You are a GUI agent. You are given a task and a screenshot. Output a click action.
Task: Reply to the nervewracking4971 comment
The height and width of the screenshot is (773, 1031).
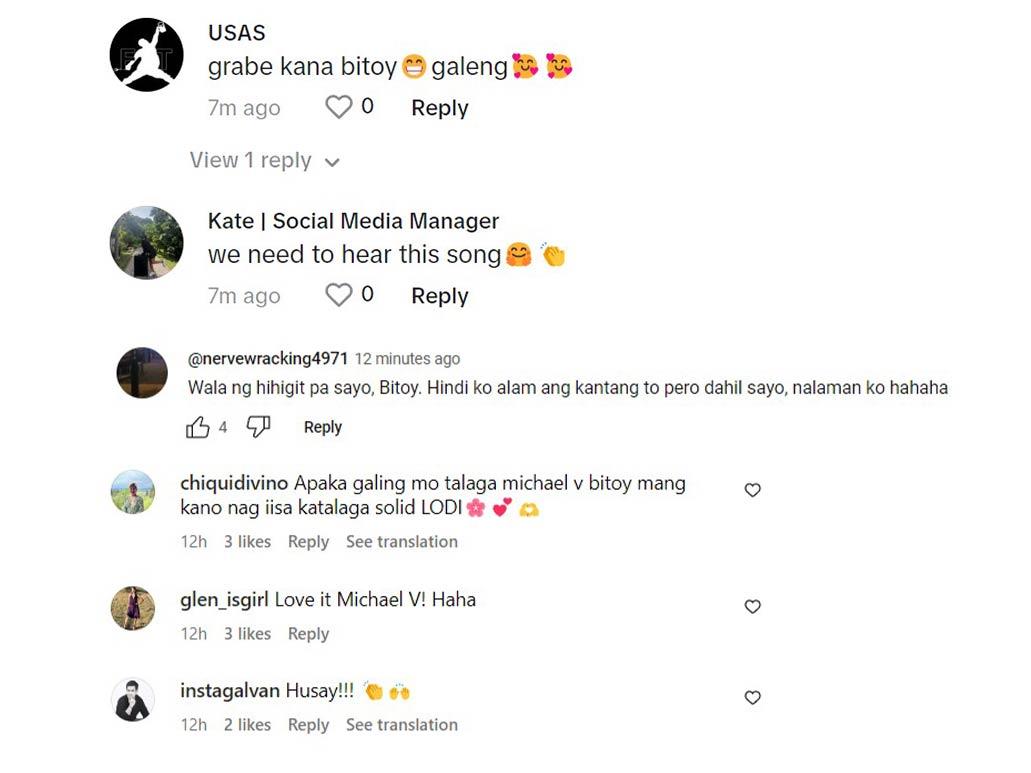click(322, 428)
